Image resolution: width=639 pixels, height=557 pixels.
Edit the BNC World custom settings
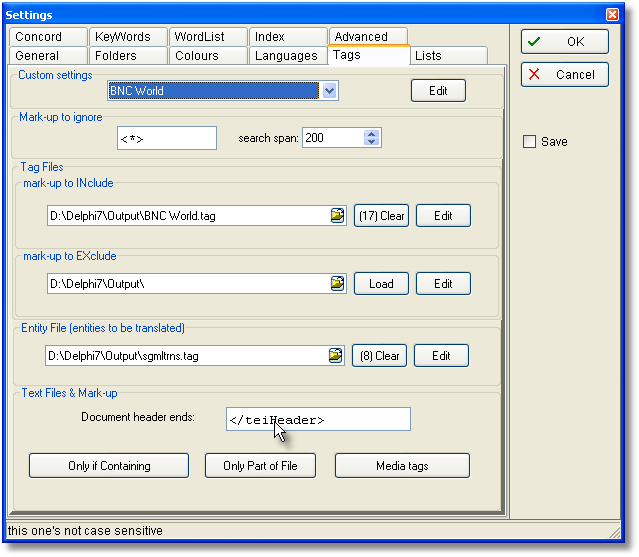tap(438, 90)
